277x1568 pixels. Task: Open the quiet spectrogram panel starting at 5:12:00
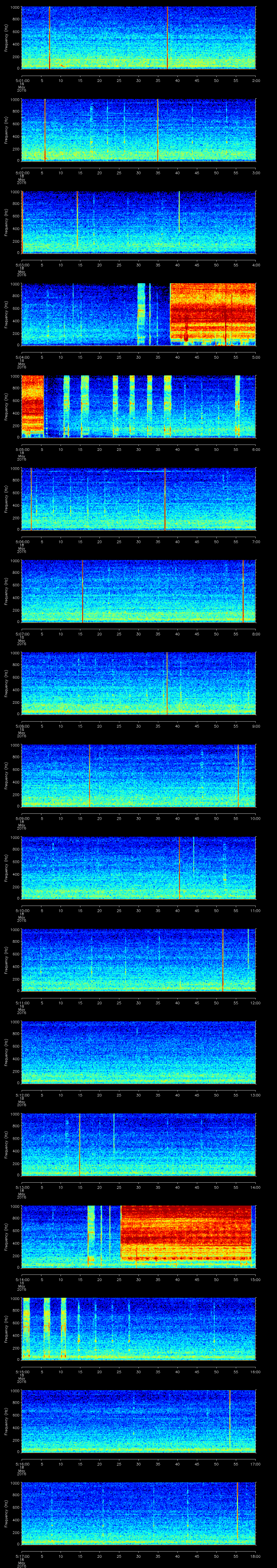point(138,1052)
